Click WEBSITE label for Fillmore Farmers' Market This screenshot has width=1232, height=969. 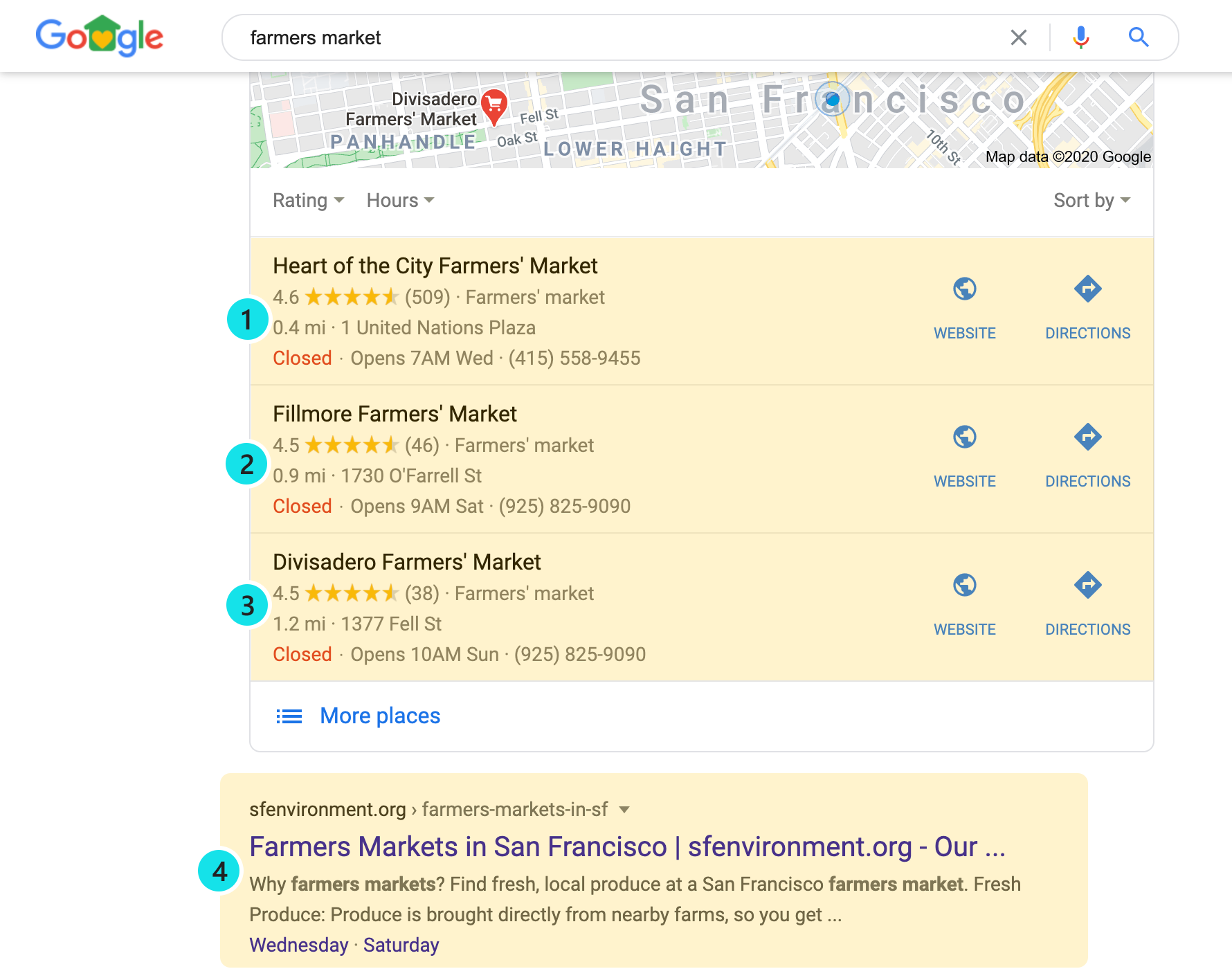pyautogui.click(x=964, y=482)
